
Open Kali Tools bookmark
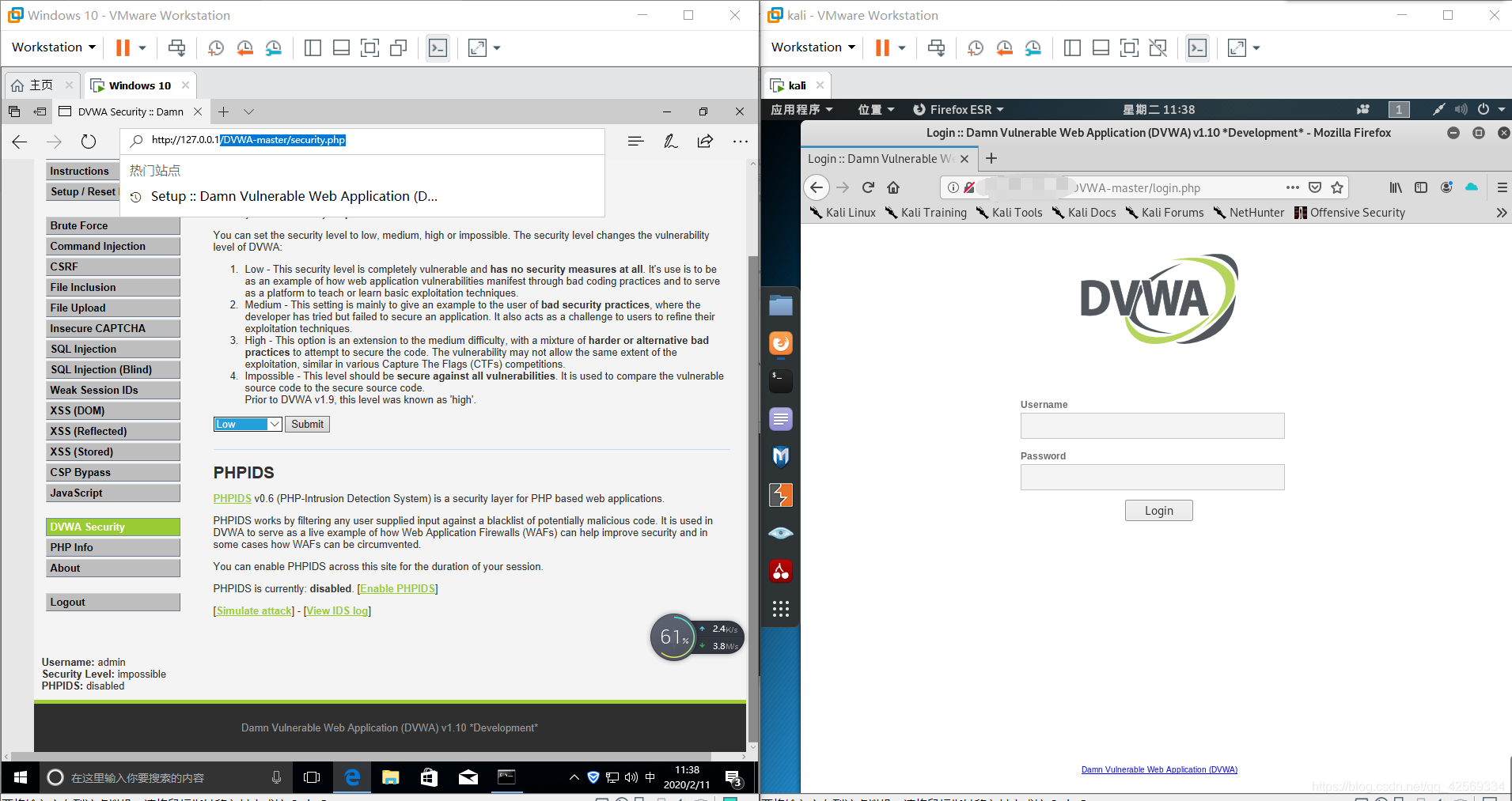coord(1010,213)
